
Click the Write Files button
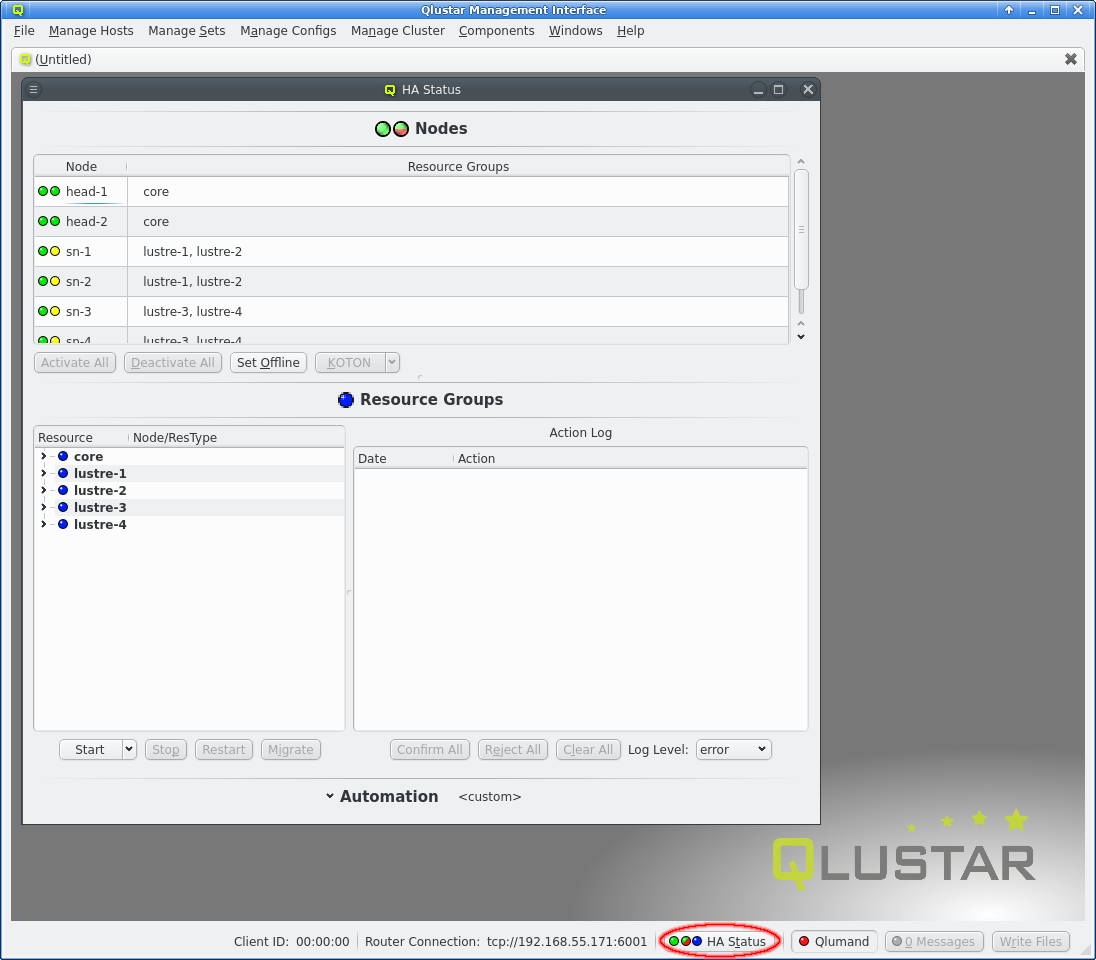1031,942
